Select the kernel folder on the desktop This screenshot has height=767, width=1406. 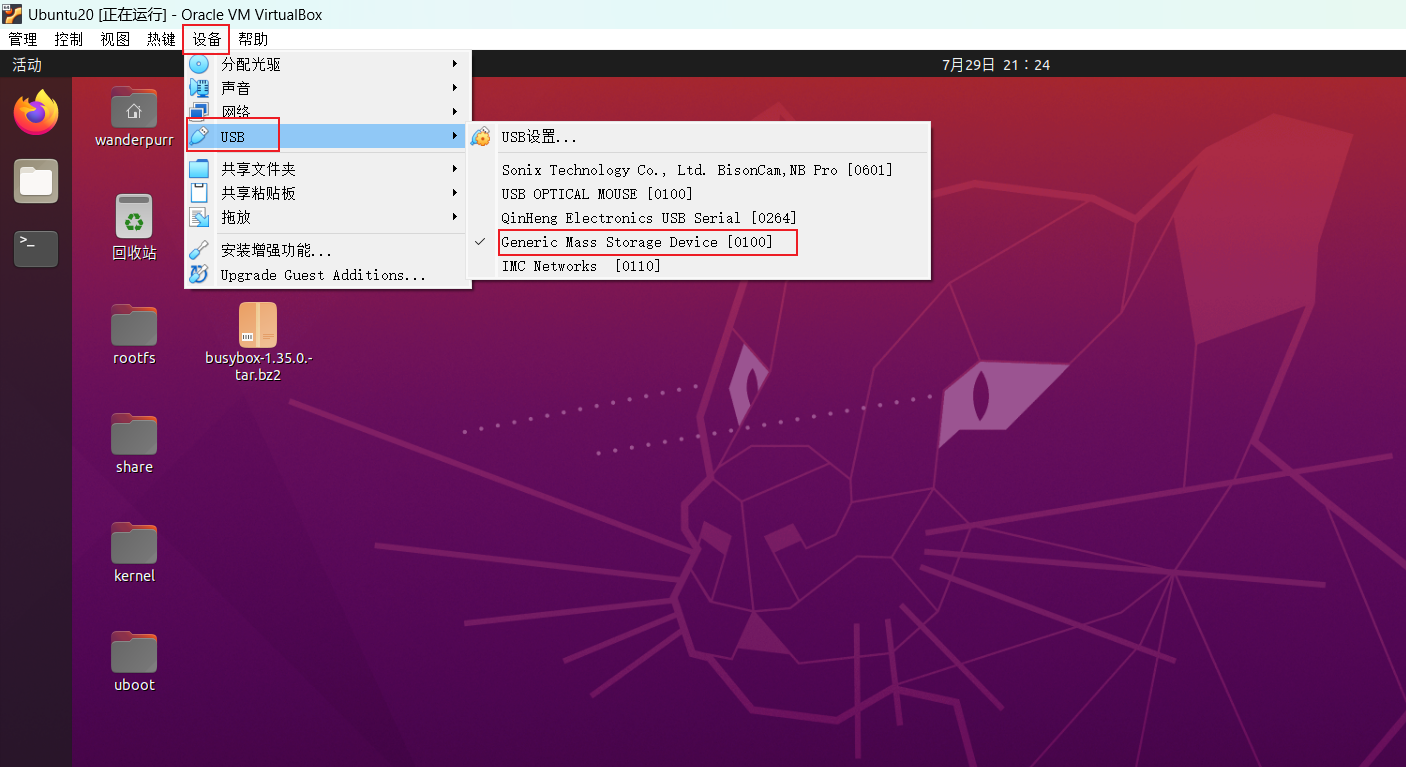134,553
